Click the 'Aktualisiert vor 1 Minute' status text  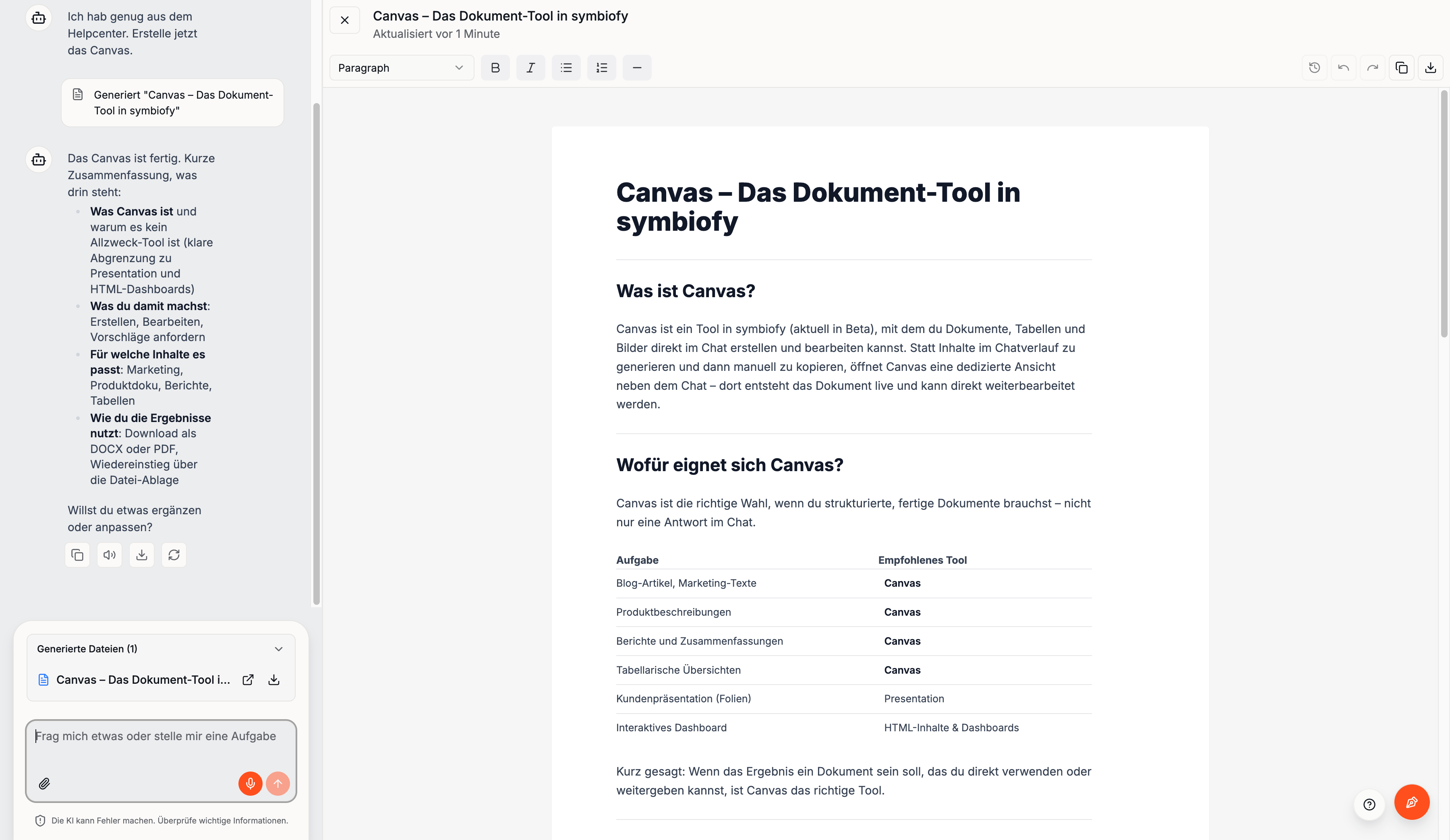(436, 34)
